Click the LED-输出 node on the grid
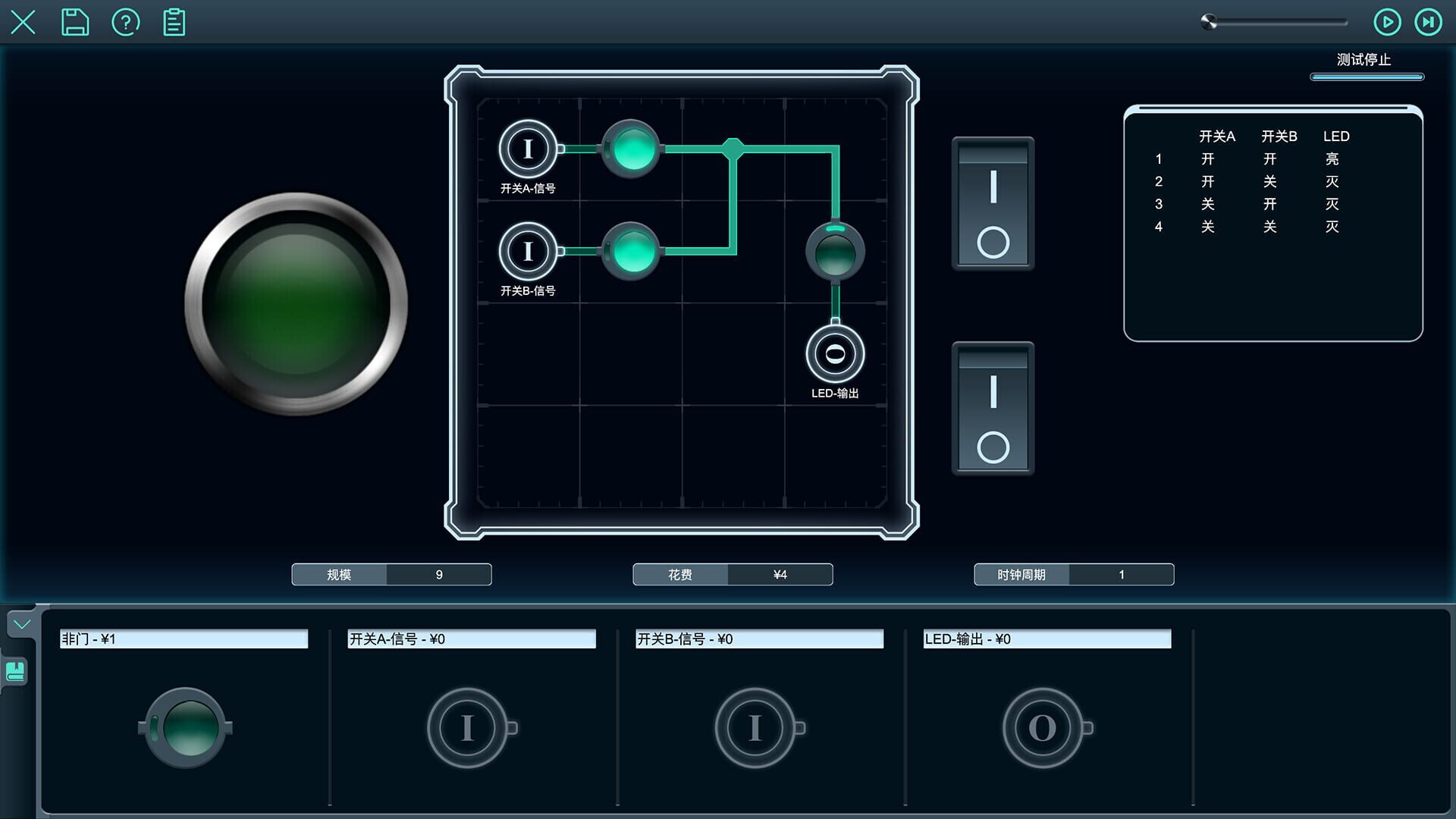 click(835, 352)
